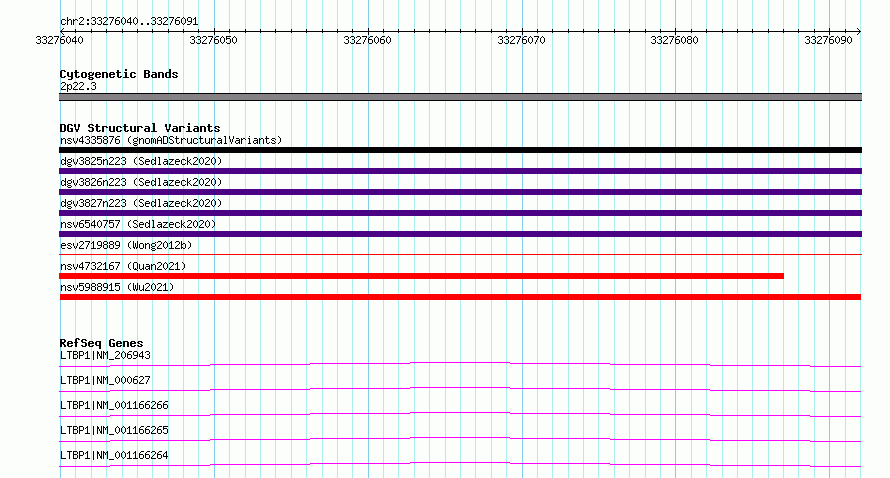
Task: Select ruler position 33276040
Action: [x=59, y=40]
